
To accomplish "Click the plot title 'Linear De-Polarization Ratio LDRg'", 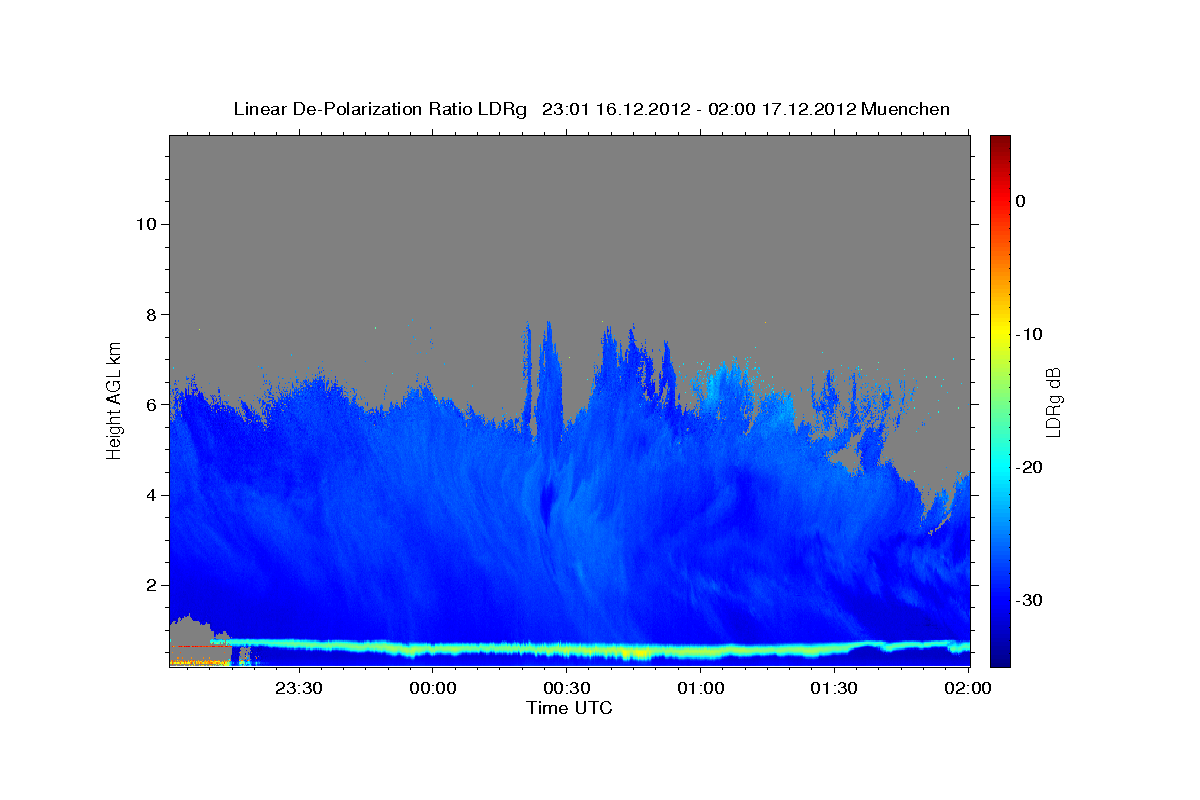I will (379, 109).
